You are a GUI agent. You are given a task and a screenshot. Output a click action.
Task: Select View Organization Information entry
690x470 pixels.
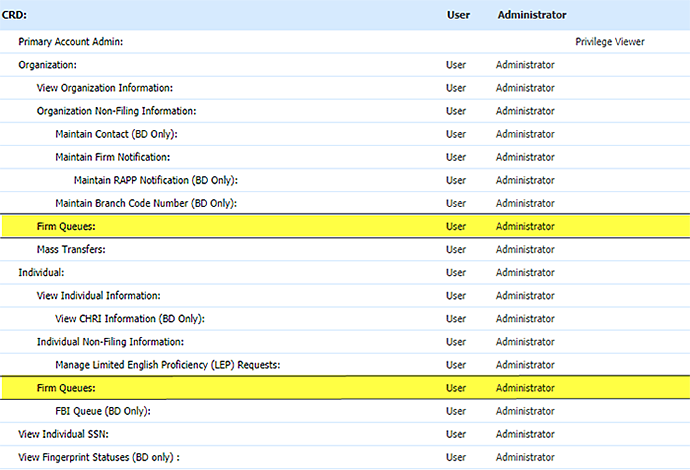click(x=104, y=88)
